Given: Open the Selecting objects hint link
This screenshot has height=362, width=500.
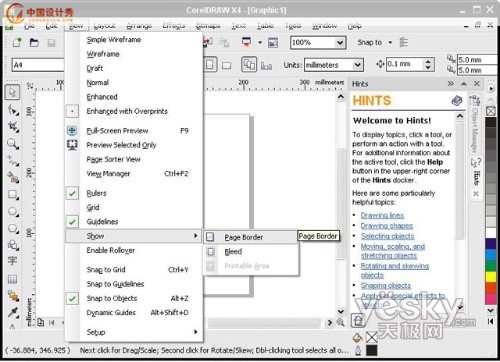Looking at the screenshot, I should tap(387, 236).
